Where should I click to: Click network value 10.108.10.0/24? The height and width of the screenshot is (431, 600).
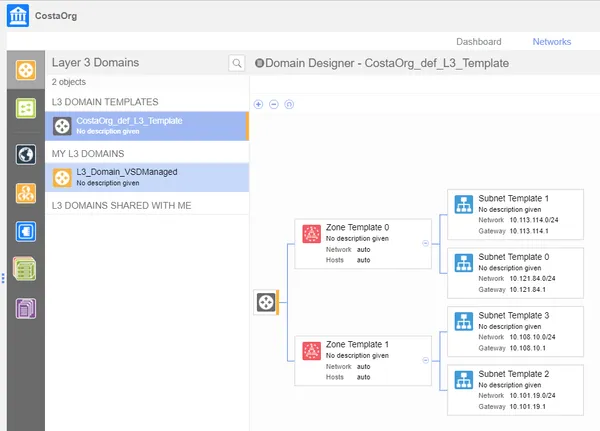(x=532, y=337)
